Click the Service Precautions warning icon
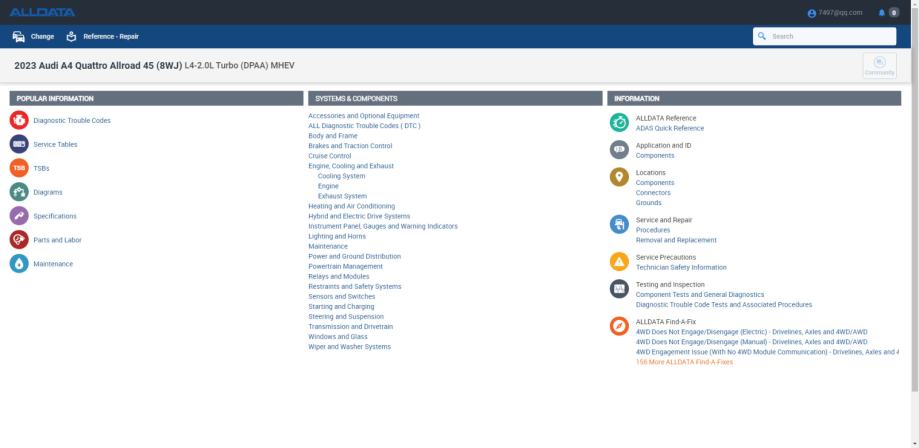 (x=619, y=262)
